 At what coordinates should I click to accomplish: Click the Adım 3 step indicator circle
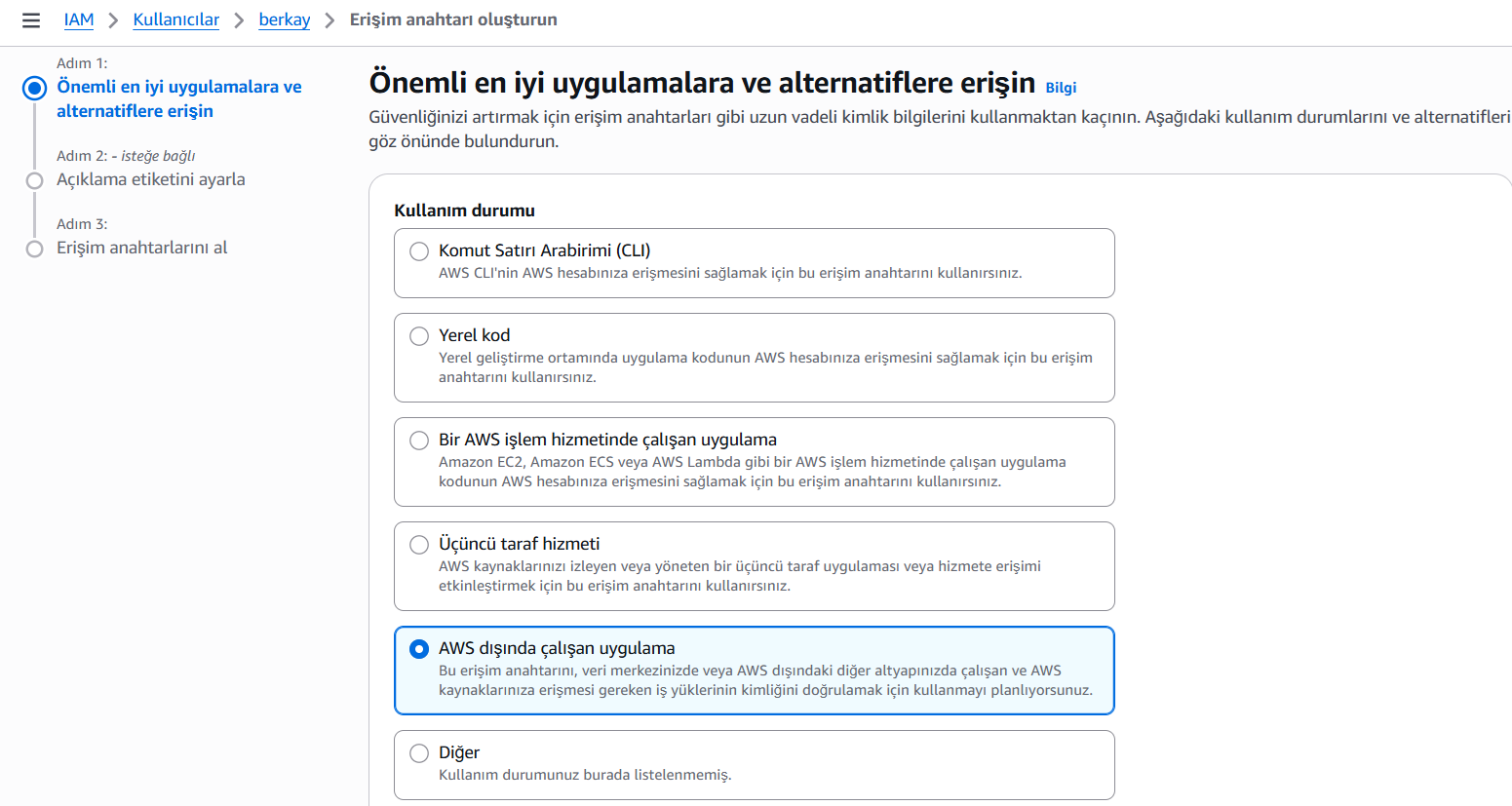pyautogui.click(x=35, y=249)
